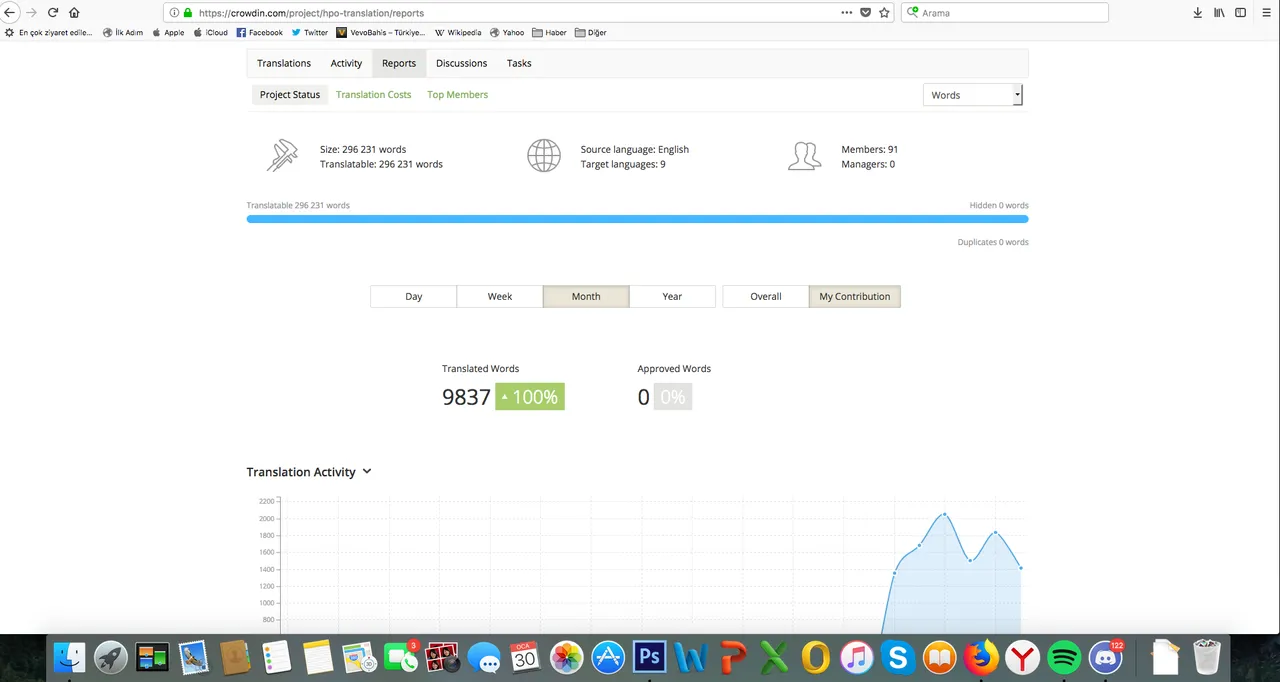This screenshot has width=1280, height=682.
Task: Switch report period to Week
Action: pos(500,296)
